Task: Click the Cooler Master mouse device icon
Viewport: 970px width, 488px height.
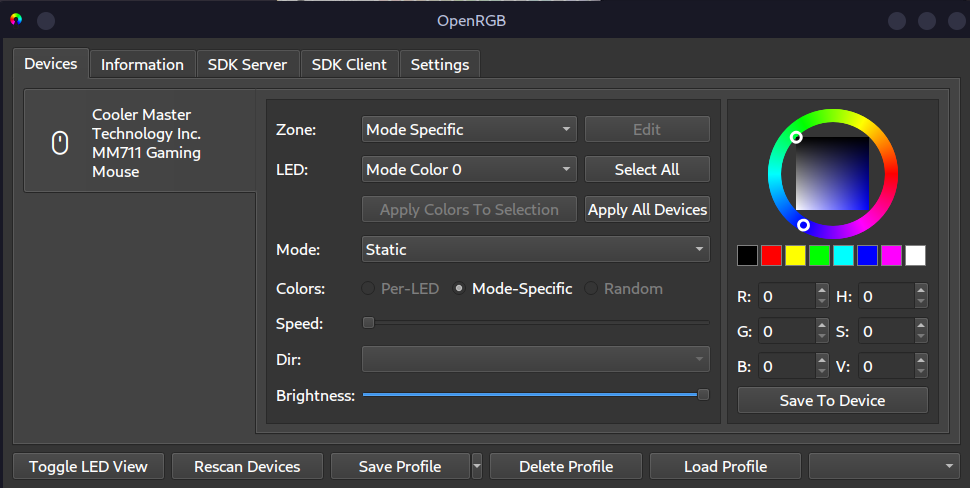Action: [60, 143]
